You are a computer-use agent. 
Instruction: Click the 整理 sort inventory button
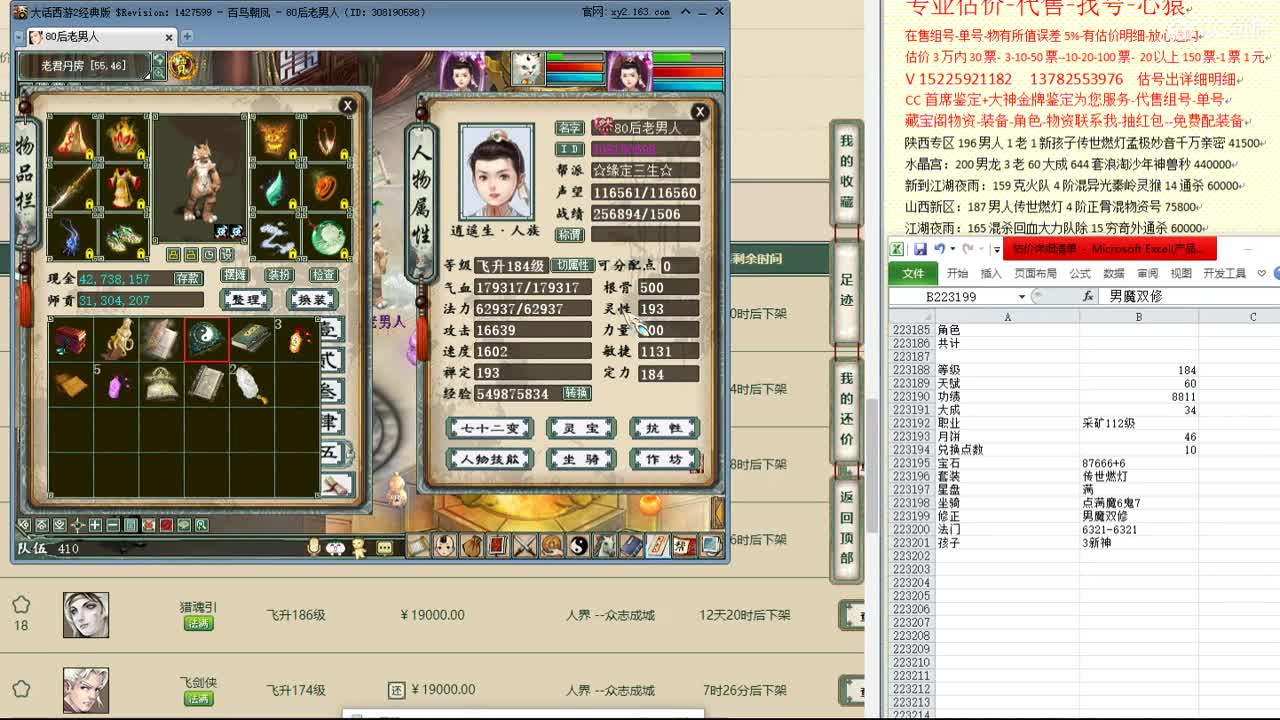[x=246, y=299]
